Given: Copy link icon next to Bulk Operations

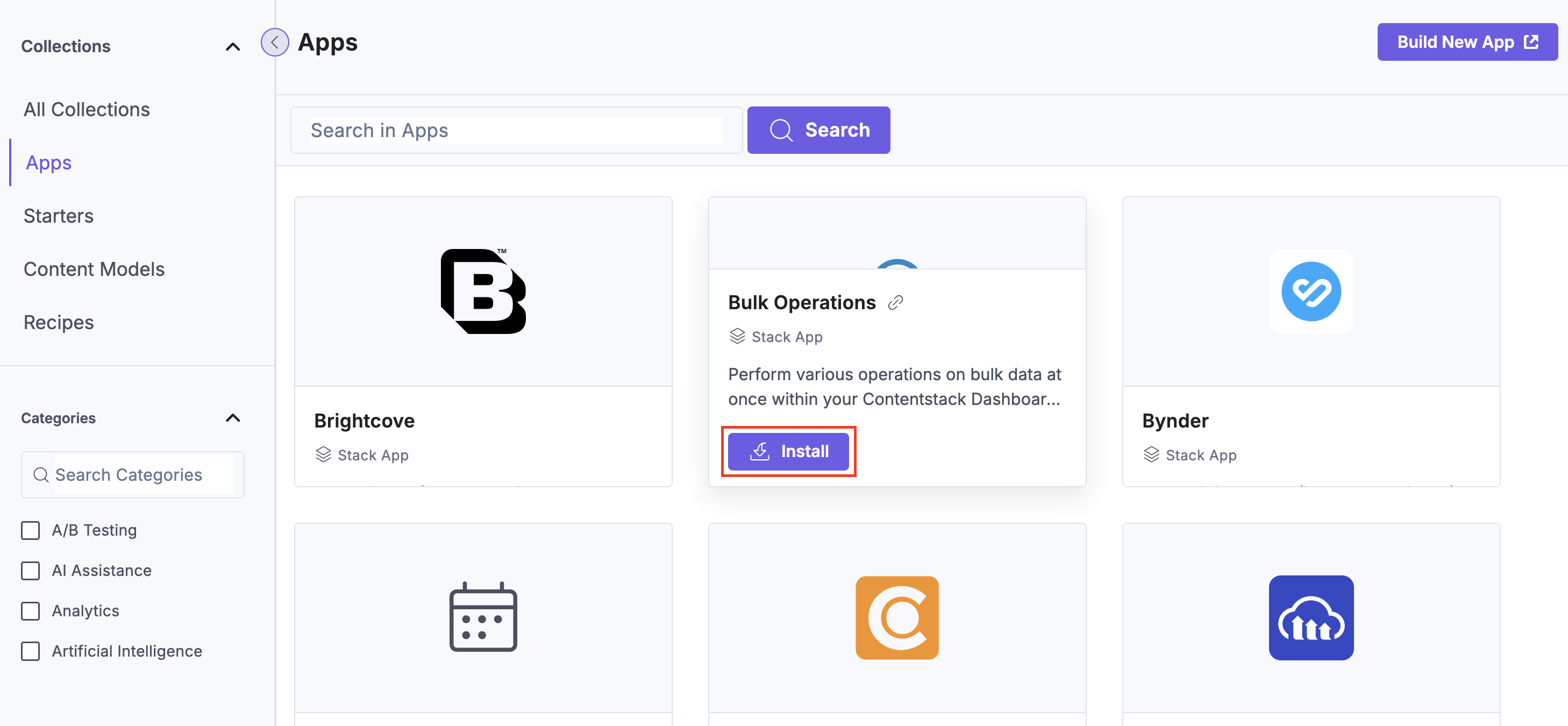Looking at the screenshot, I should 895,302.
